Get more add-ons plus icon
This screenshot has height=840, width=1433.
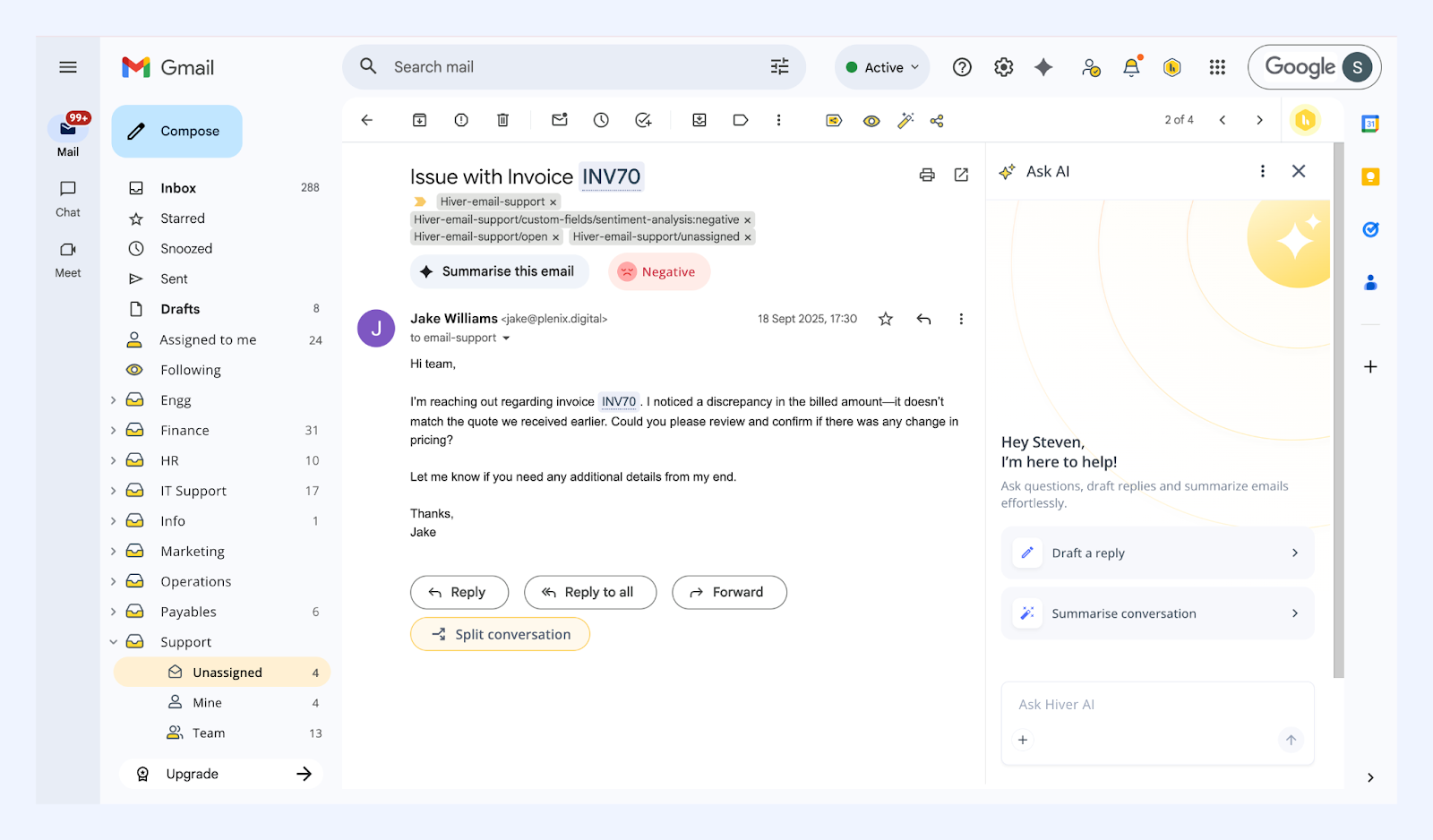click(1370, 367)
